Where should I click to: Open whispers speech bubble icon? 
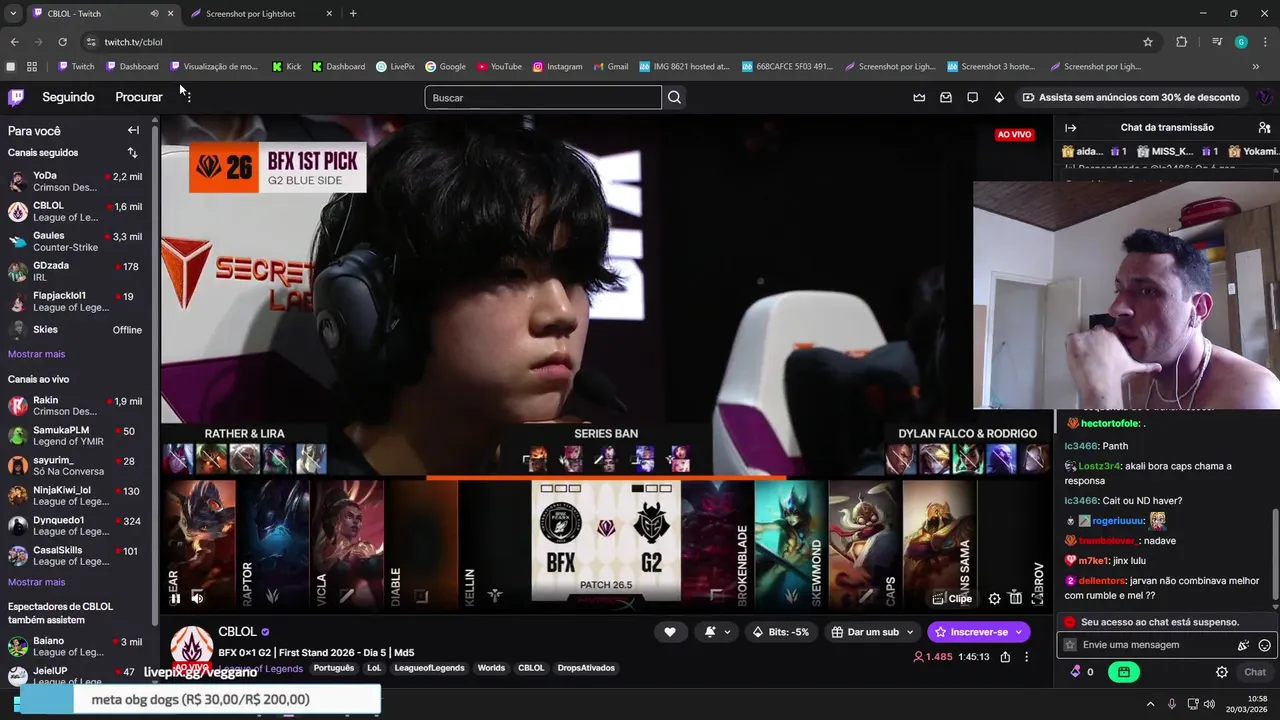coord(972,97)
